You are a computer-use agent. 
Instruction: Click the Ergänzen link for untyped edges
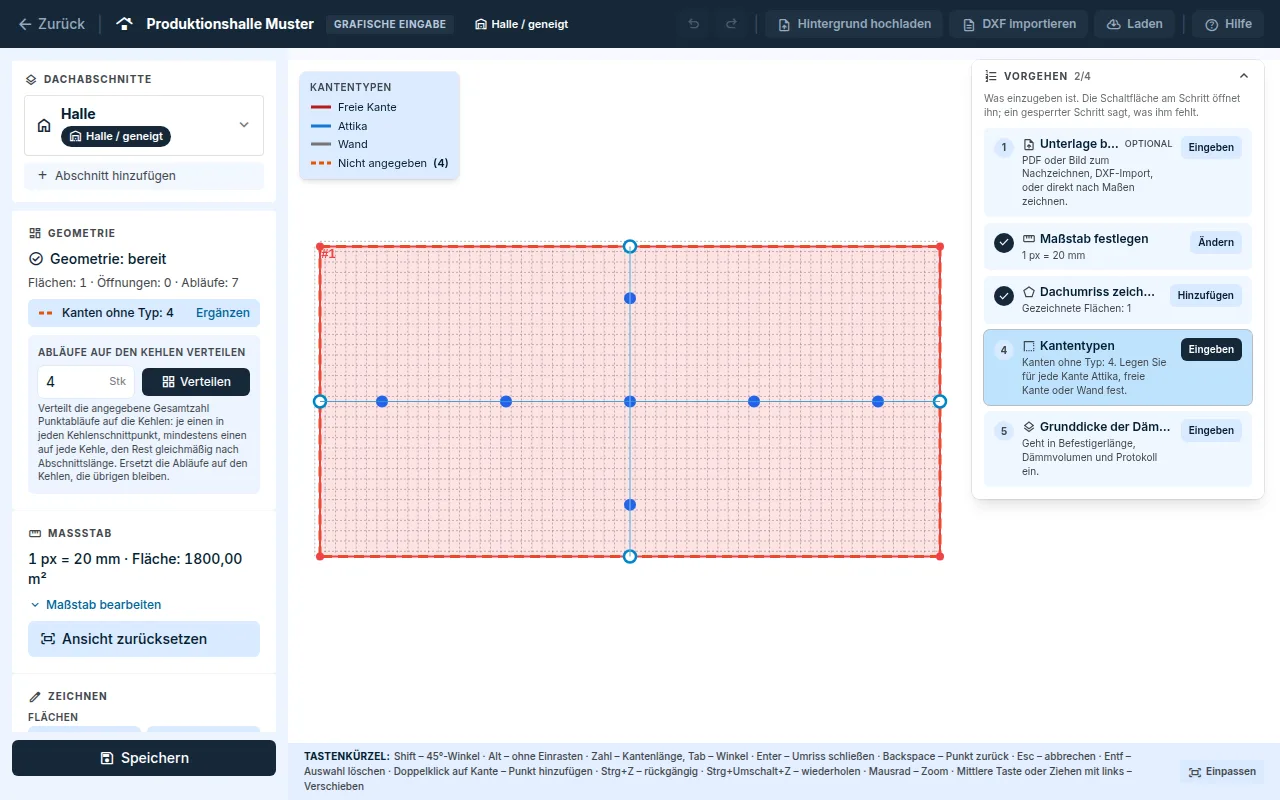[223, 313]
